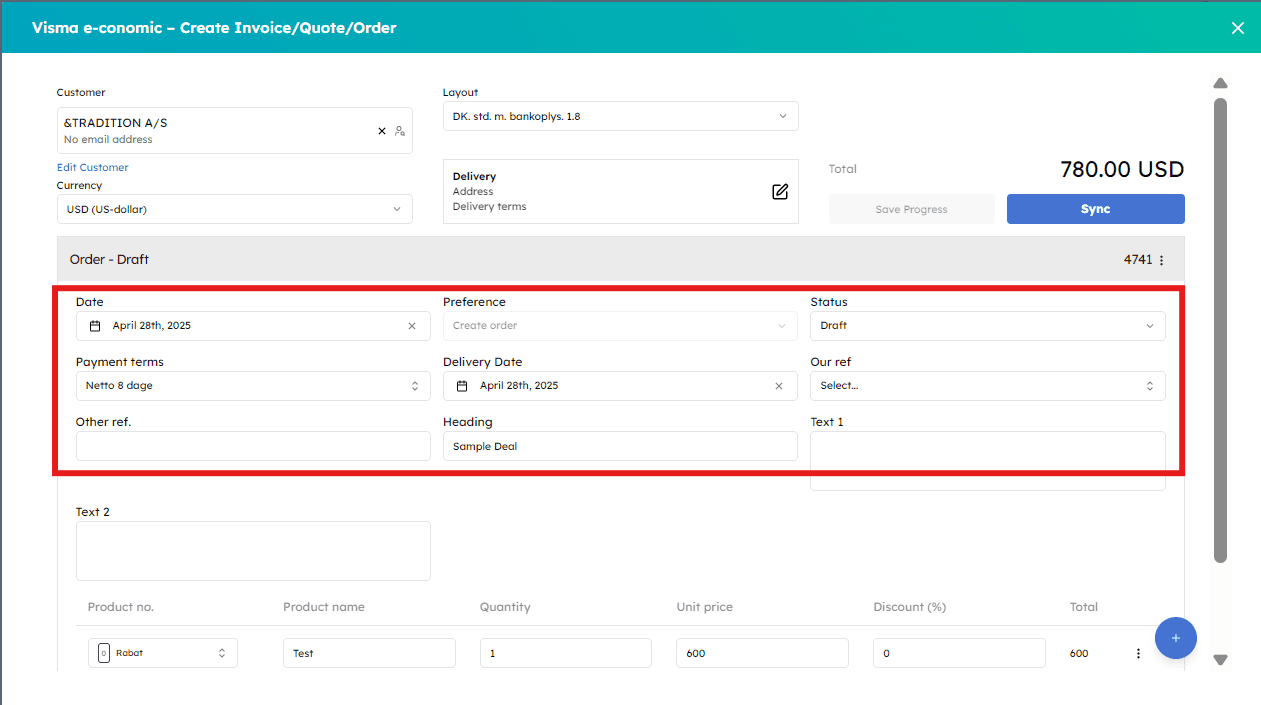Click the 780.00 USD total amount

[x=1122, y=169]
